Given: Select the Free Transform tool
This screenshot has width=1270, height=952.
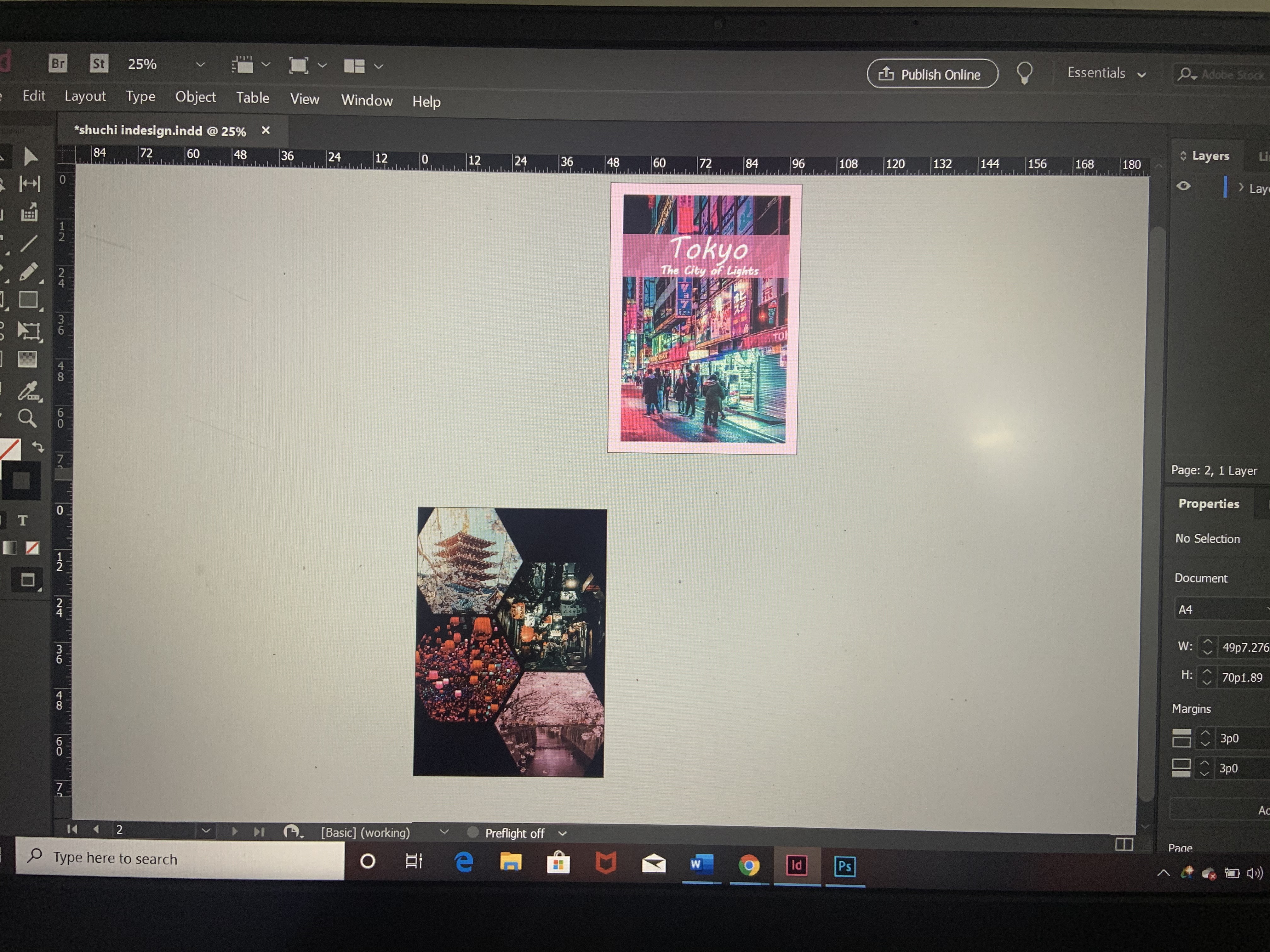Looking at the screenshot, I should 29,331.
